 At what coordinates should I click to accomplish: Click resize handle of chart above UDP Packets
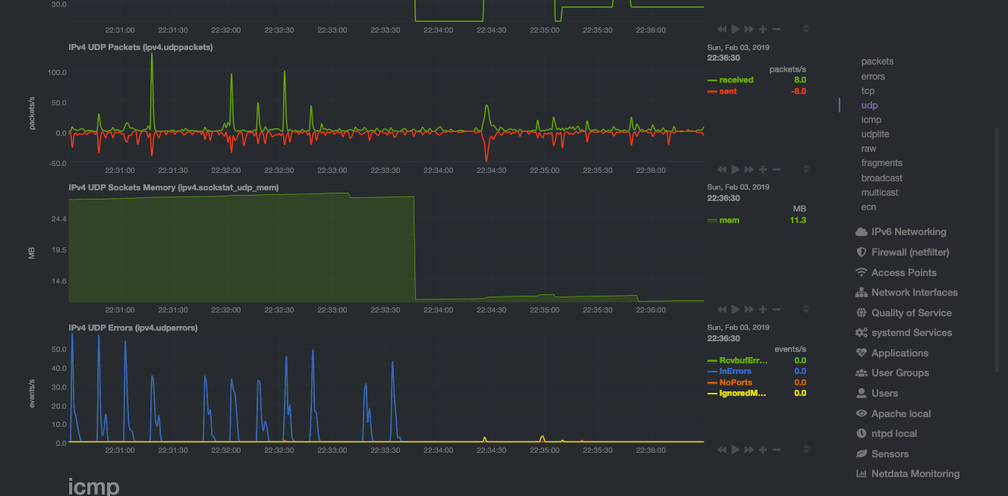806,29
